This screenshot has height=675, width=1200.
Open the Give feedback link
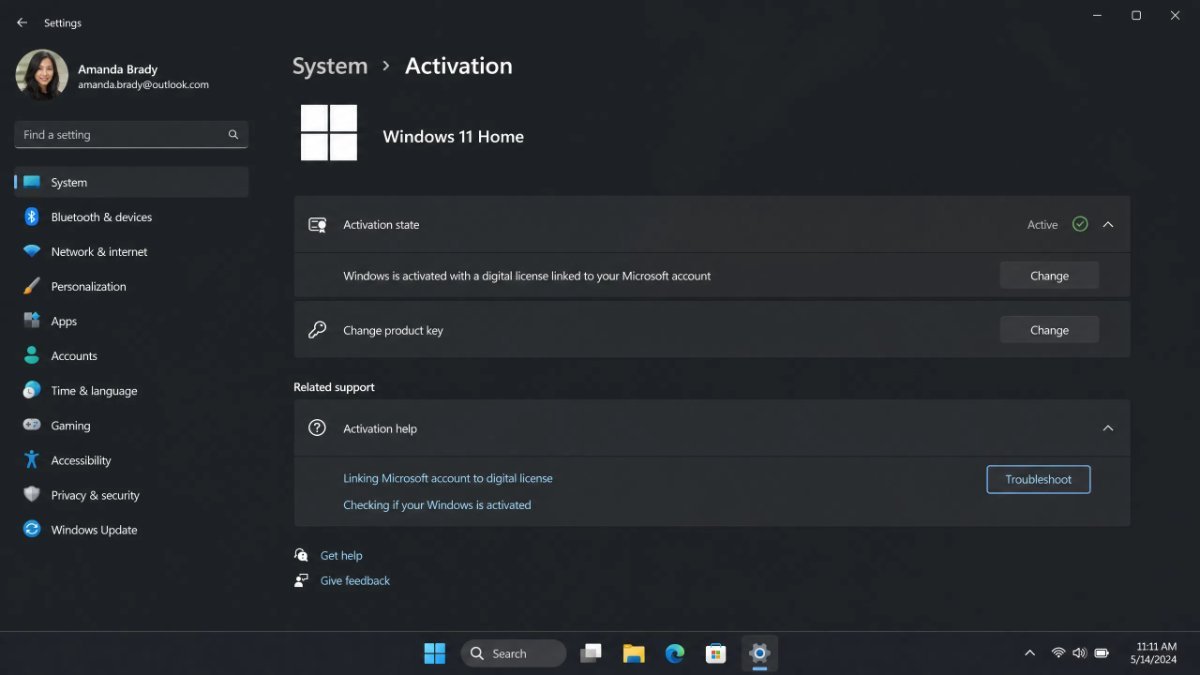(x=355, y=581)
